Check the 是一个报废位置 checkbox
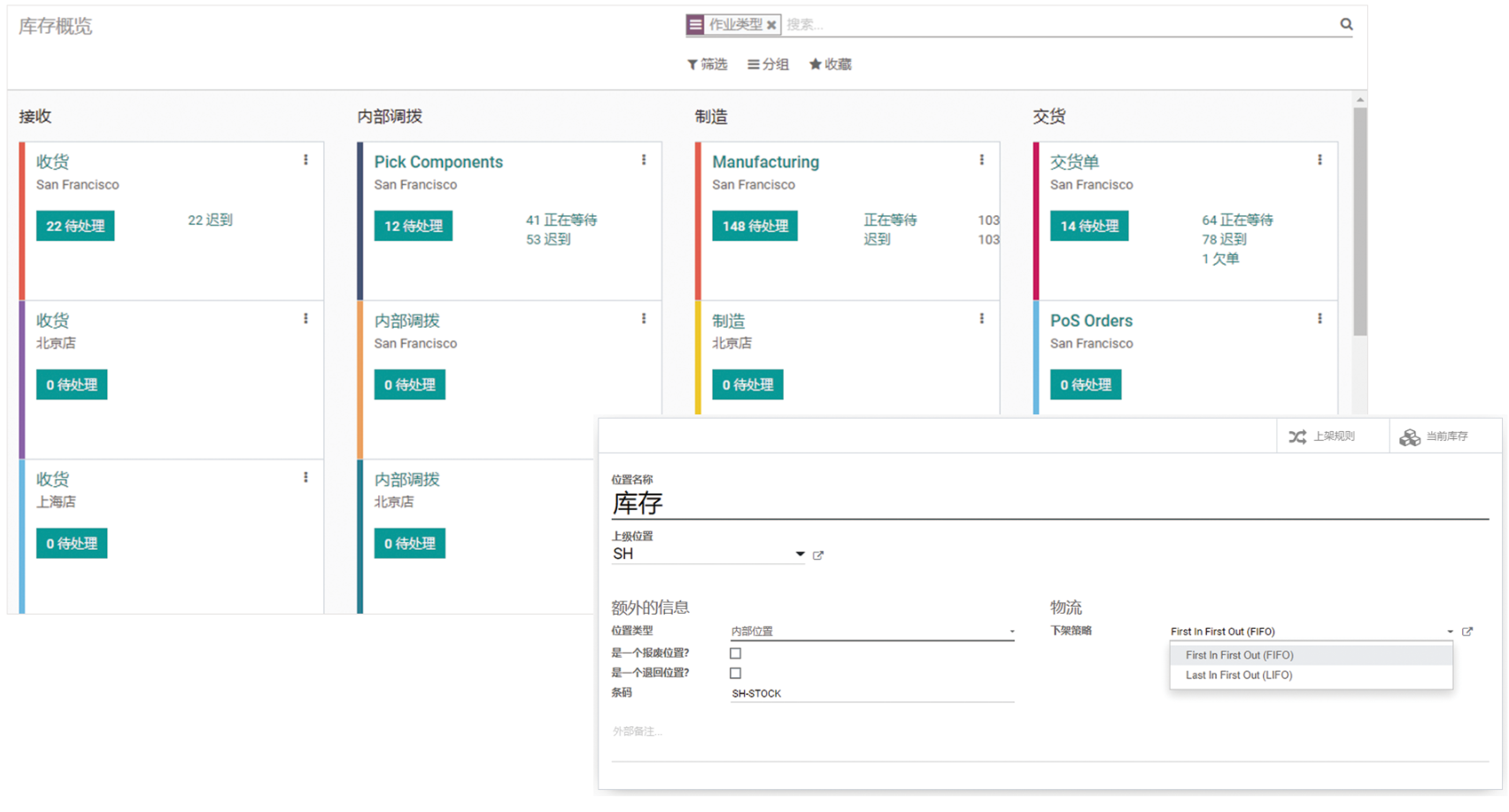Screen dimensions: 1509x812 [735, 653]
